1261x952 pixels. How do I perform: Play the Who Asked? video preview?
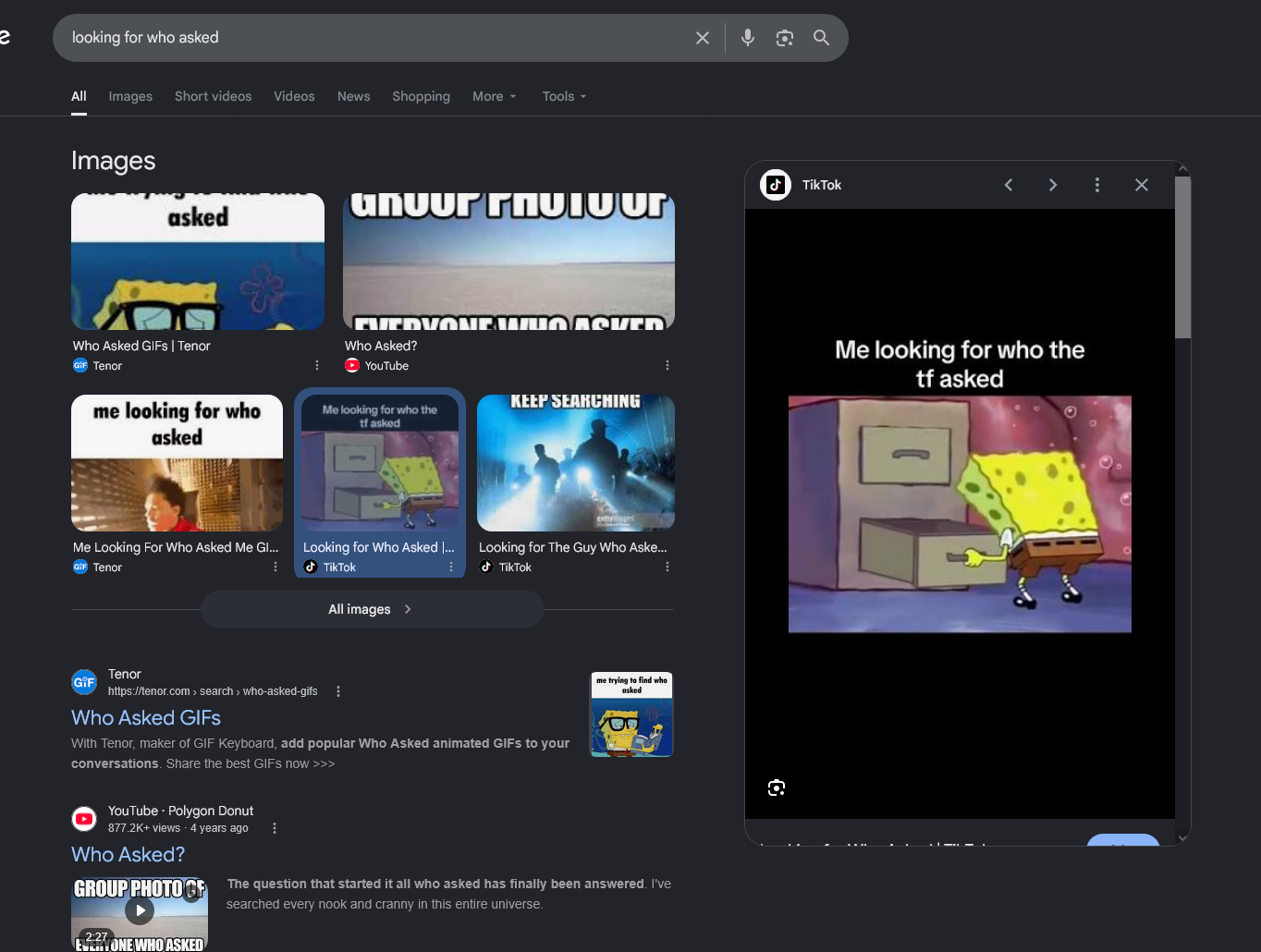click(x=140, y=911)
